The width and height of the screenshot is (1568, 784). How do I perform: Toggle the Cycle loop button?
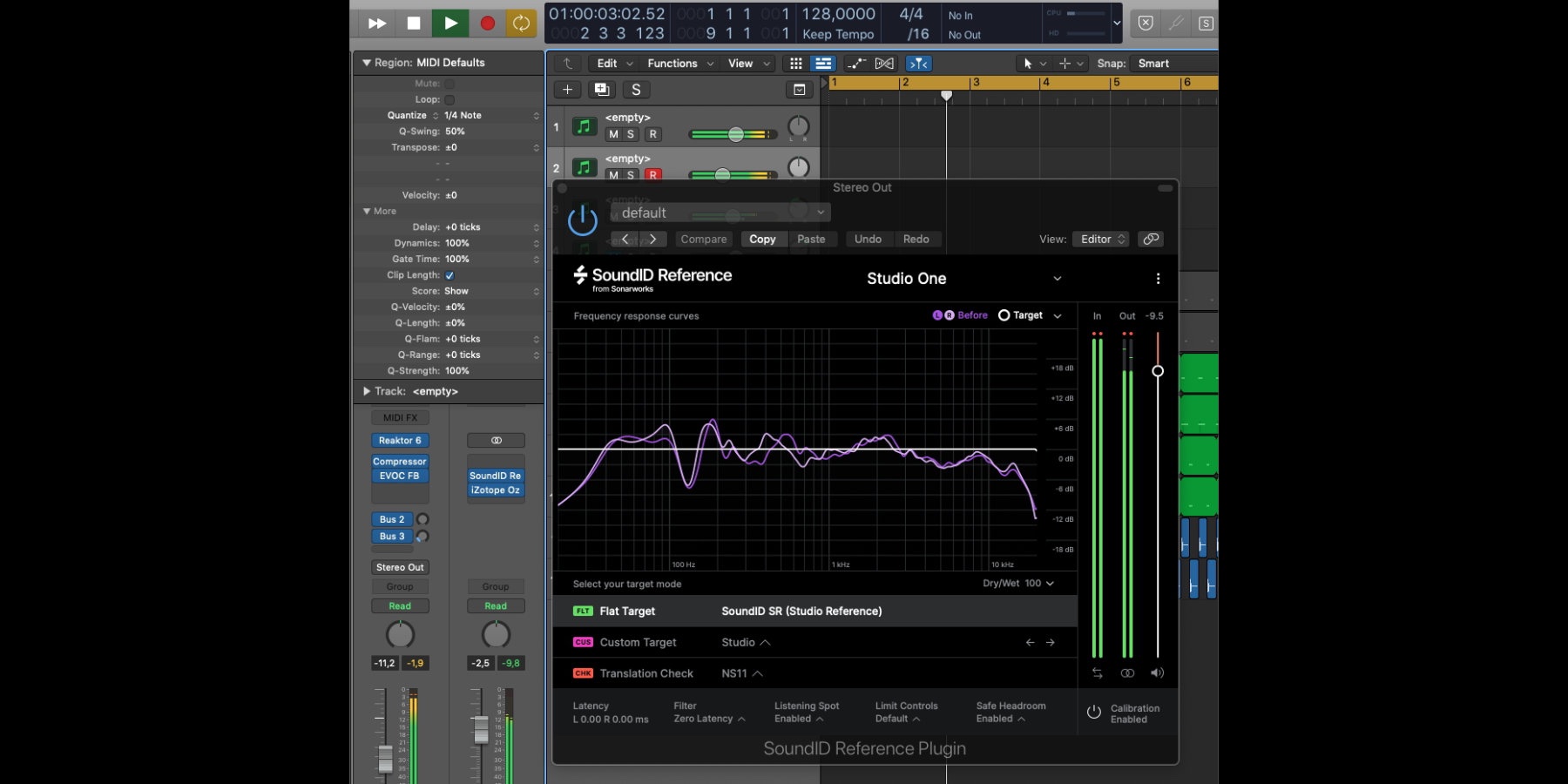(x=521, y=24)
